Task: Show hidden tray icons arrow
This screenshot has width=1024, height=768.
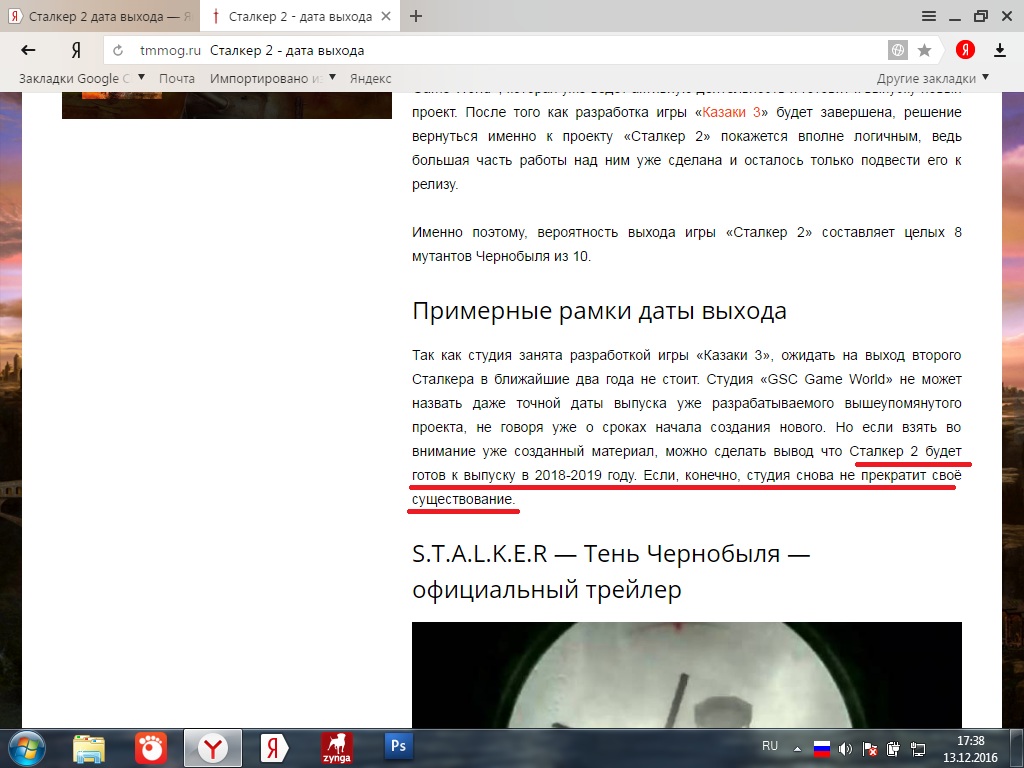Action: 797,749
